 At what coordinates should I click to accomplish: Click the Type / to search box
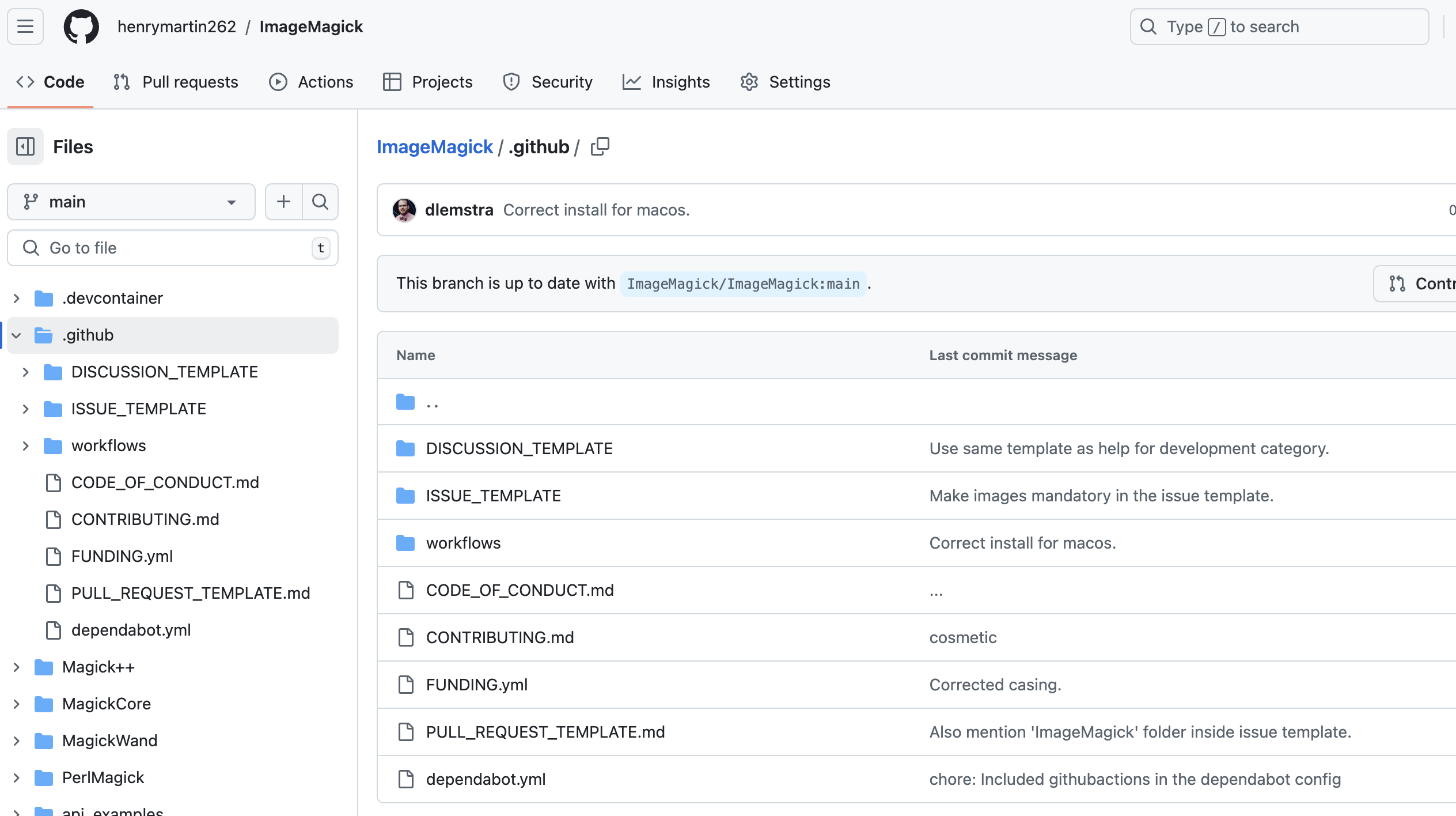(1279, 27)
